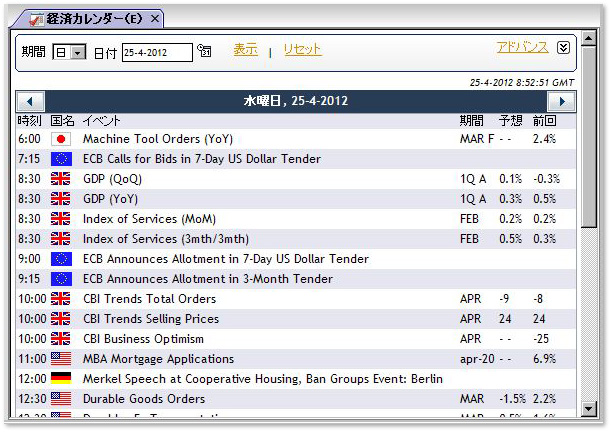Click period apr-20 for MBA Mortgage Applications
The width and height of the screenshot is (611, 432).
477,359
